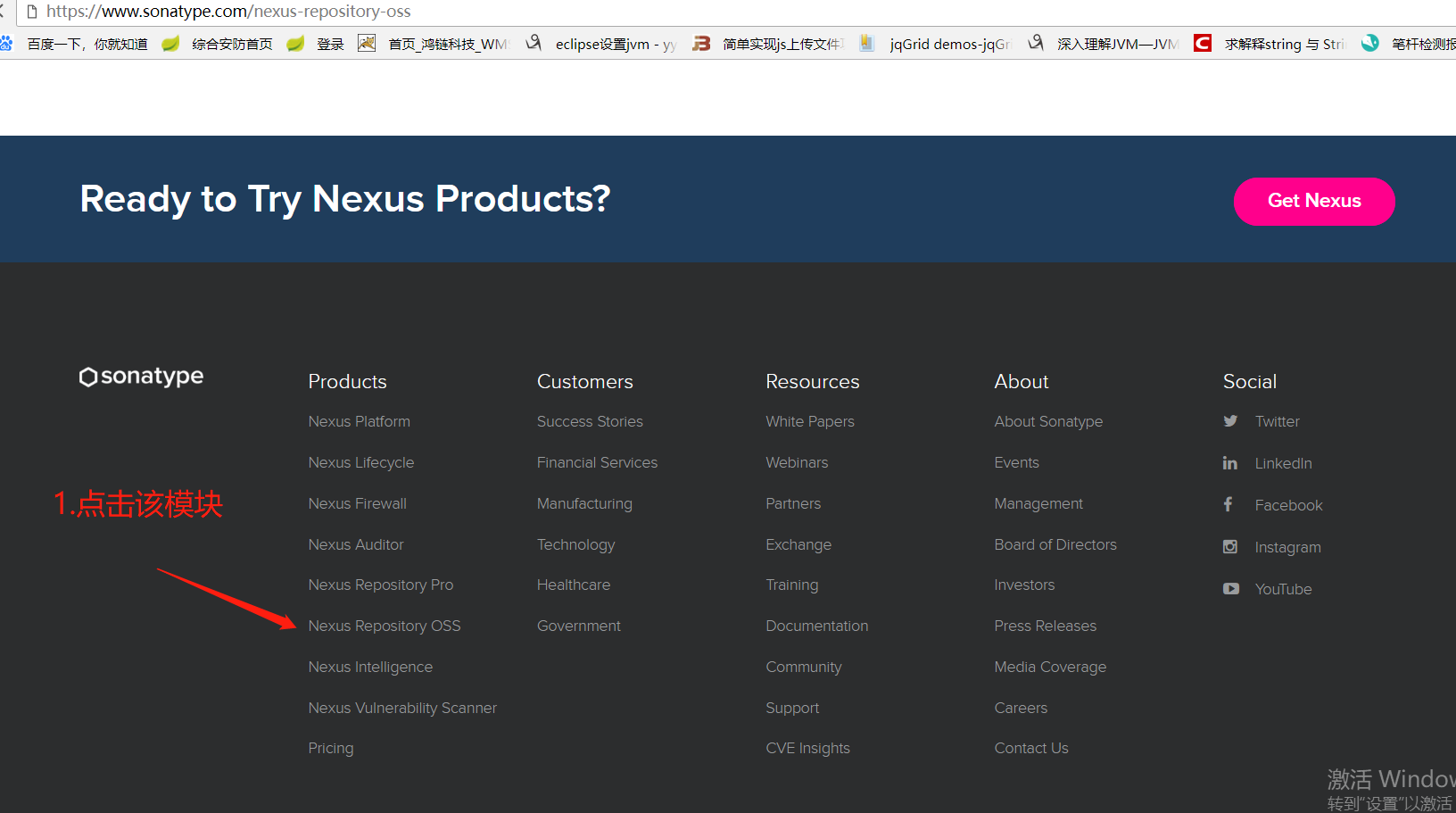Open Management link
Viewport: 1456px width, 813px height.
pyautogui.click(x=1038, y=503)
